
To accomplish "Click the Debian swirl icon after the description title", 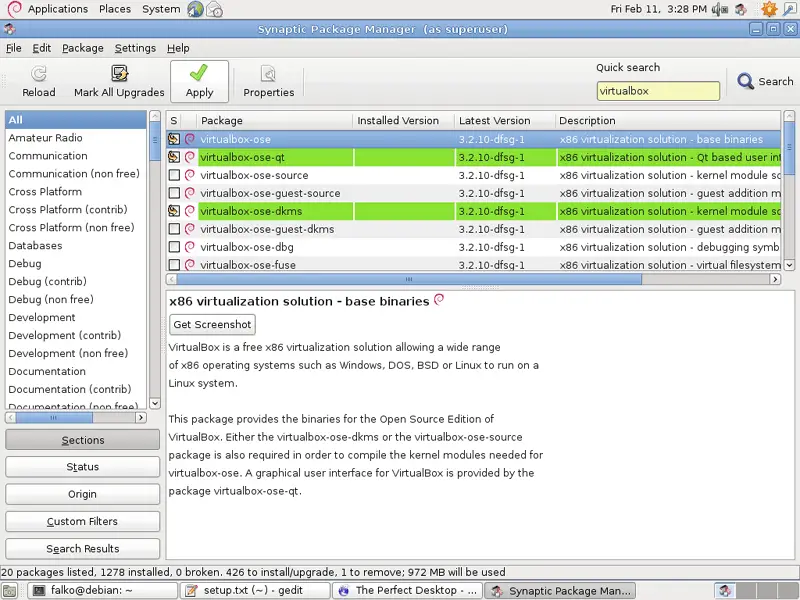I will (x=439, y=299).
